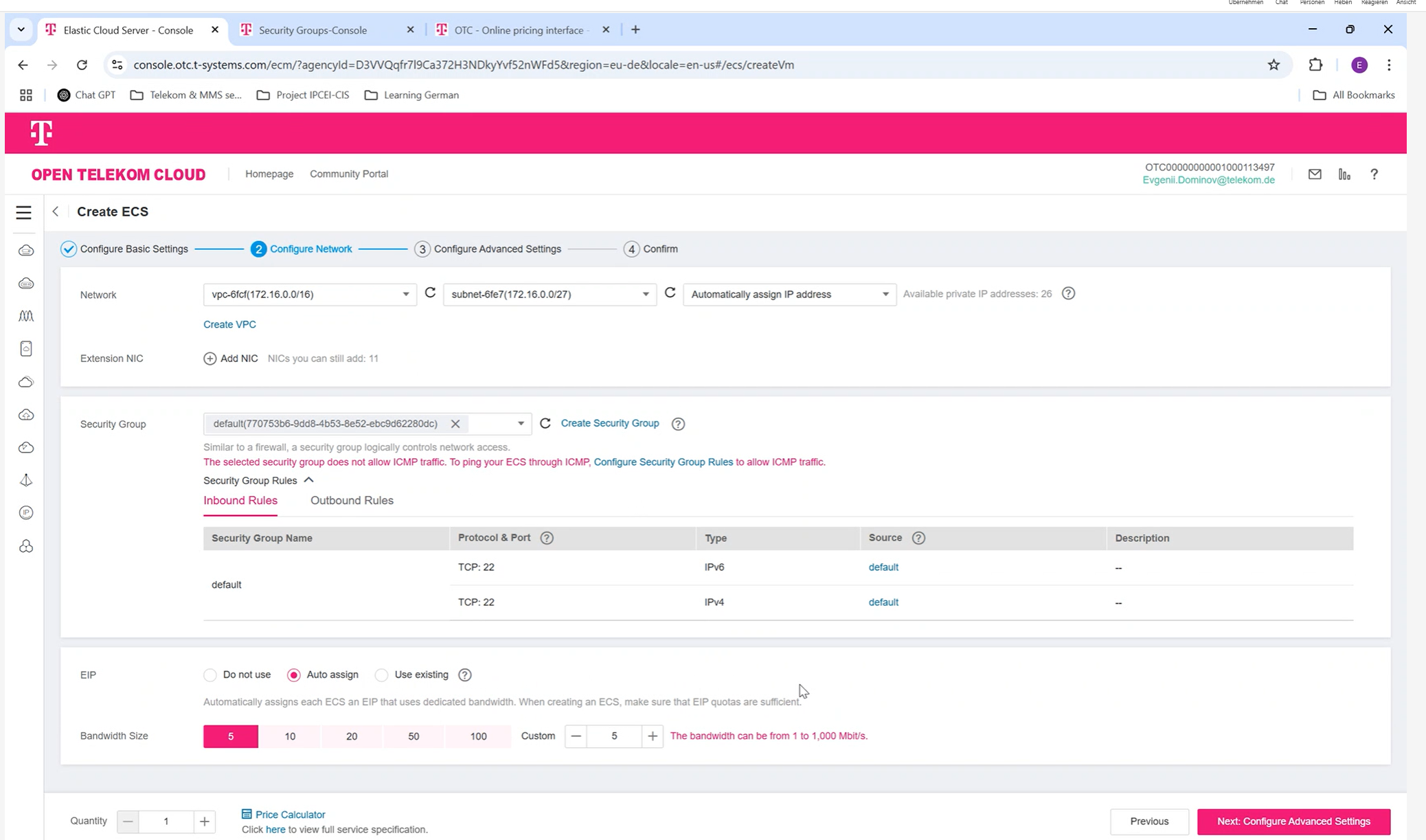Switch to OTC Online pricing tab

522,30
